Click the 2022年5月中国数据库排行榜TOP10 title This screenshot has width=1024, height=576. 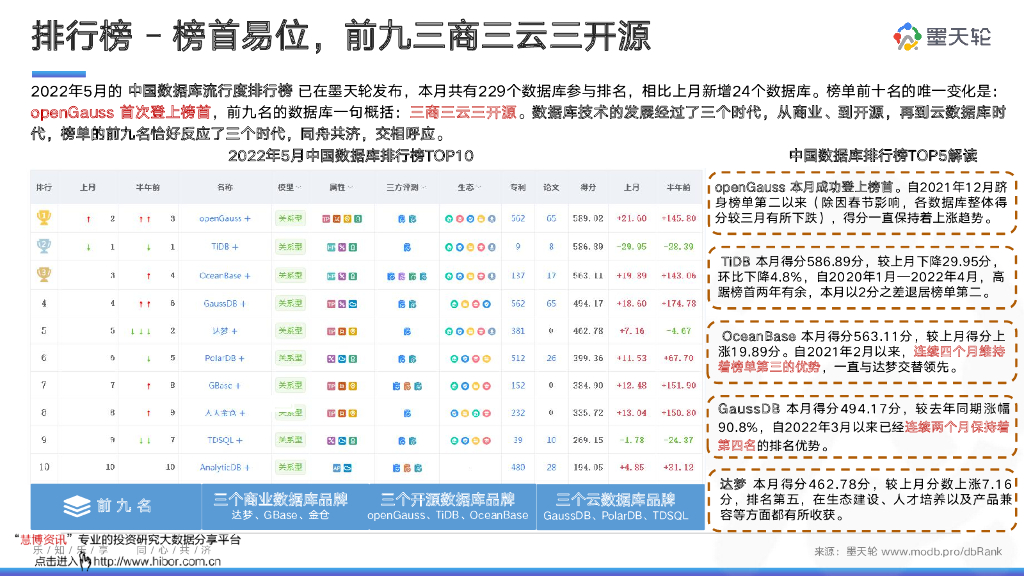tap(351, 156)
